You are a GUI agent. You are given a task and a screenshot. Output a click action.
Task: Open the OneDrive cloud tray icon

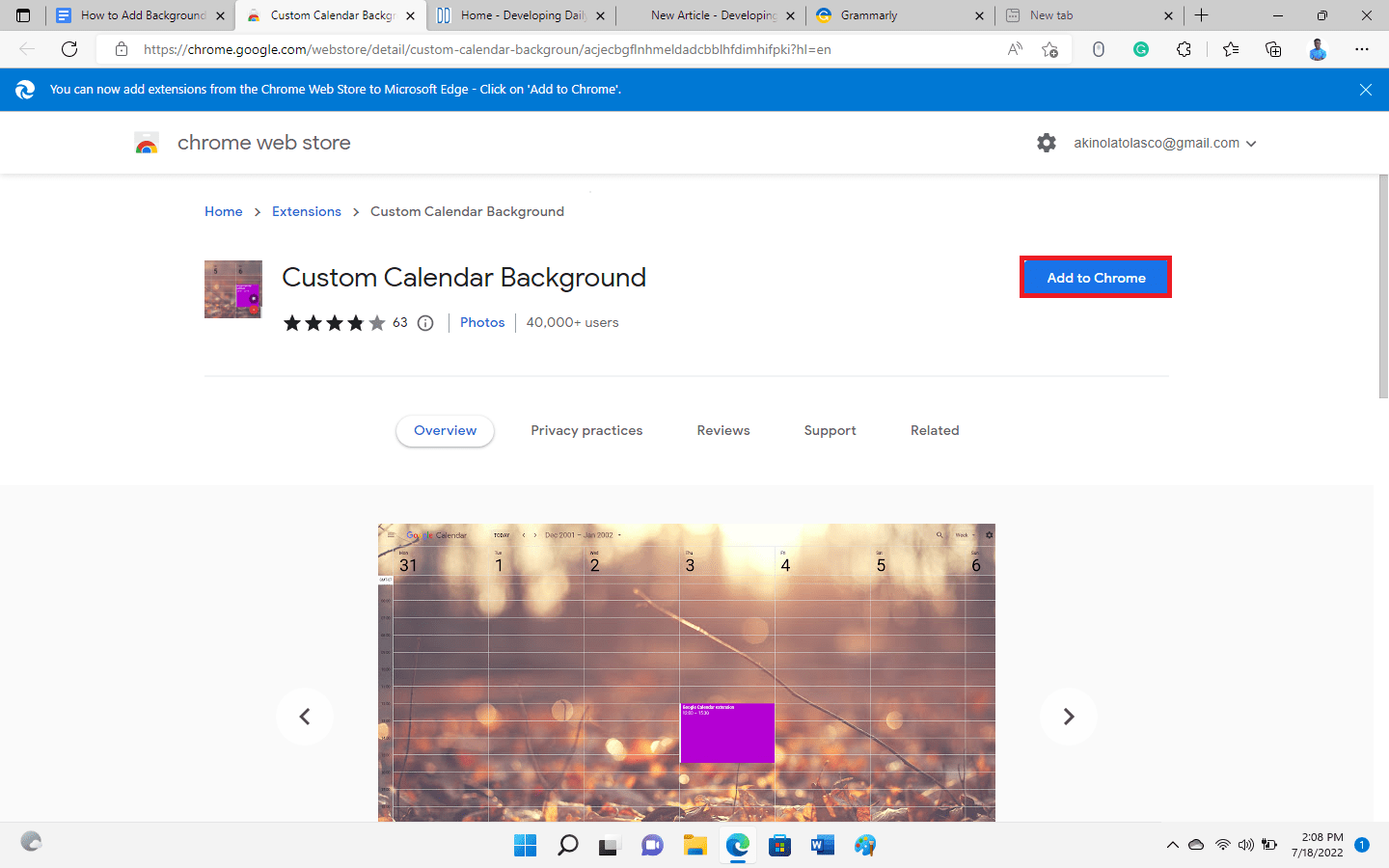[1196, 845]
